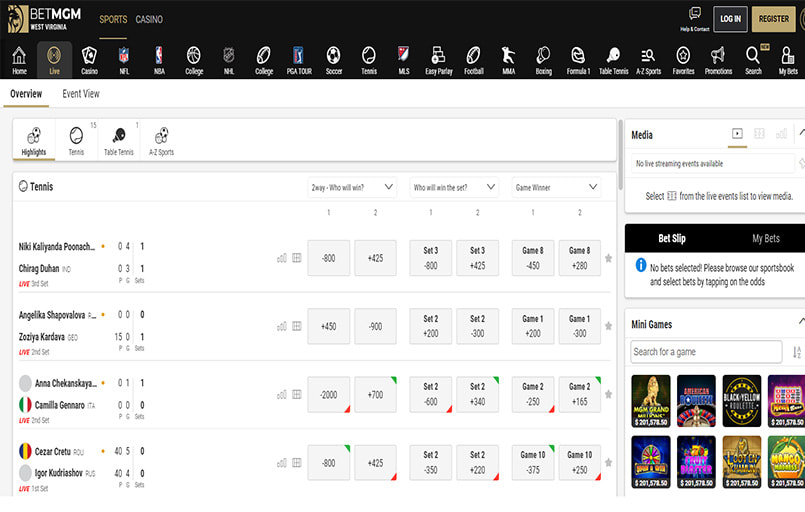The height and width of the screenshot is (512, 805).
Task: Sort mini games with A-Z sort icon
Action: point(796,352)
